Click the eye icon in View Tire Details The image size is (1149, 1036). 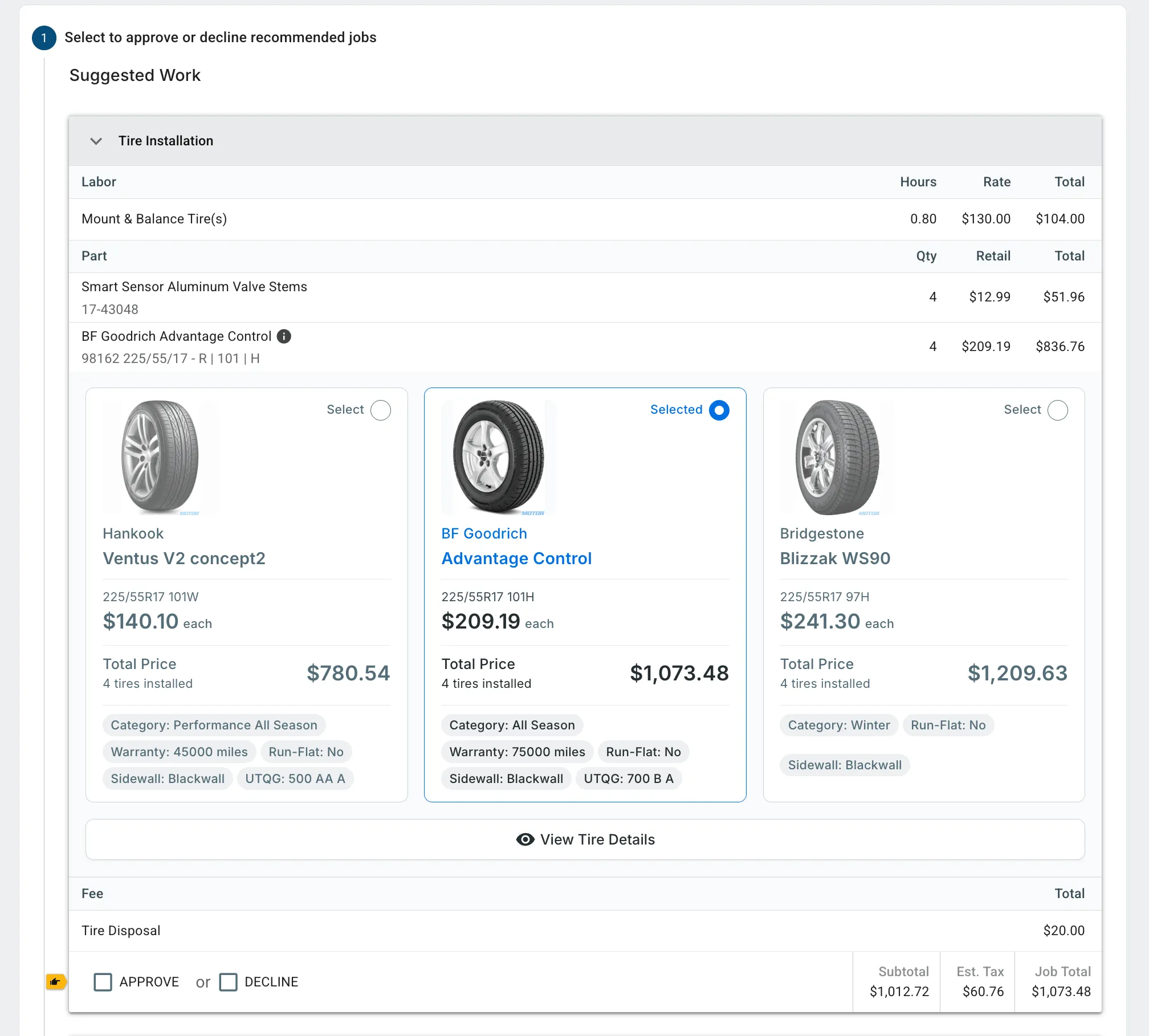pyautogui.click(x=525, y=839)
